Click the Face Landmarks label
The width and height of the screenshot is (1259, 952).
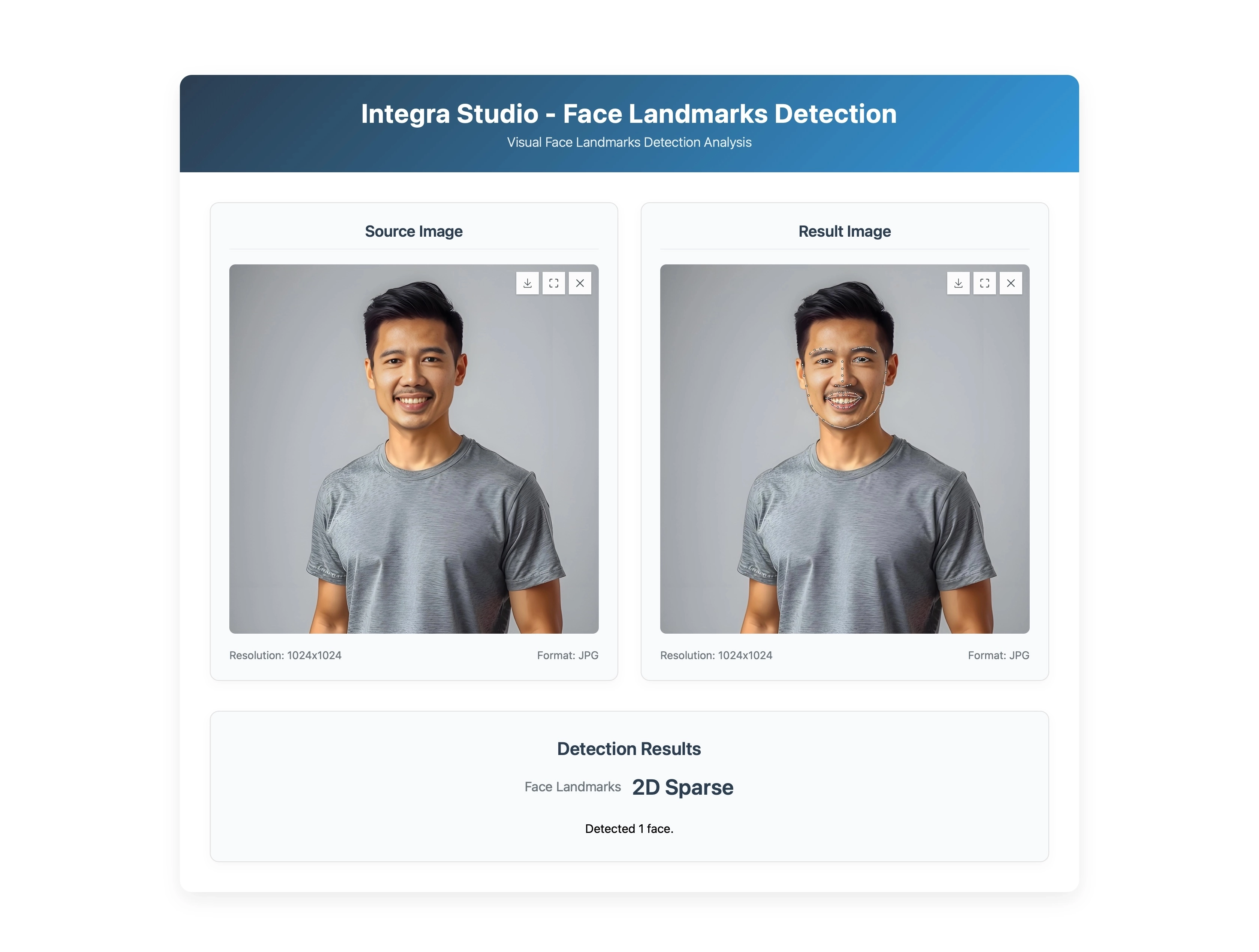[573, 787]
